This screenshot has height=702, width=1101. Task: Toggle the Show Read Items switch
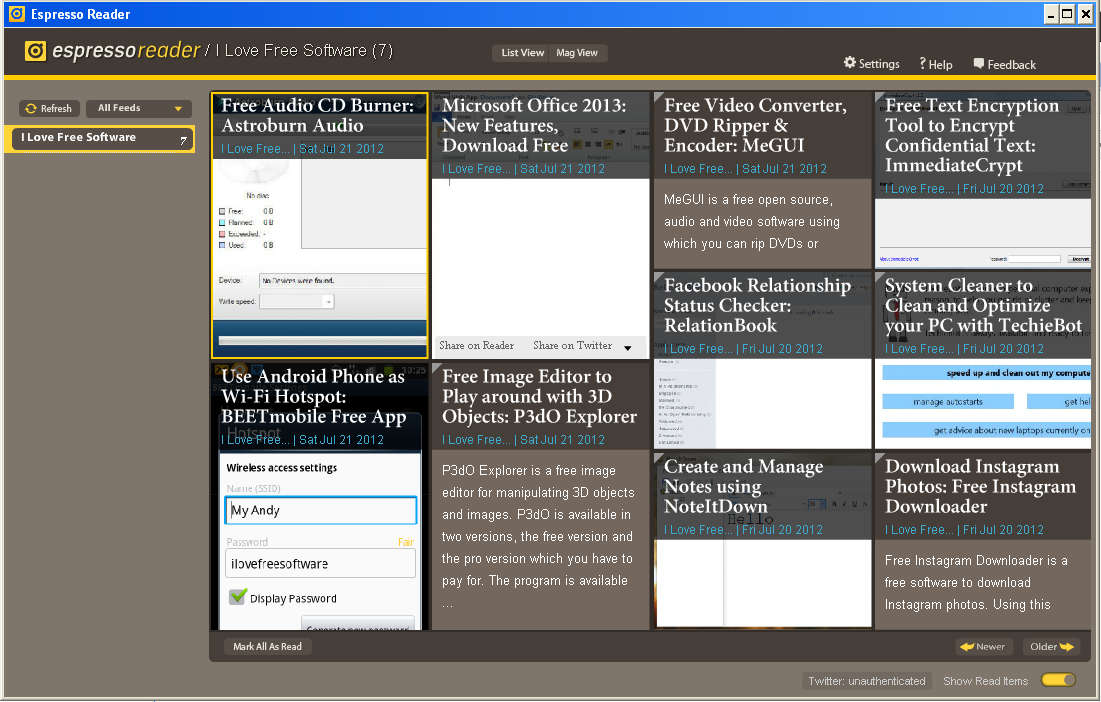(x=1058, y=680)
